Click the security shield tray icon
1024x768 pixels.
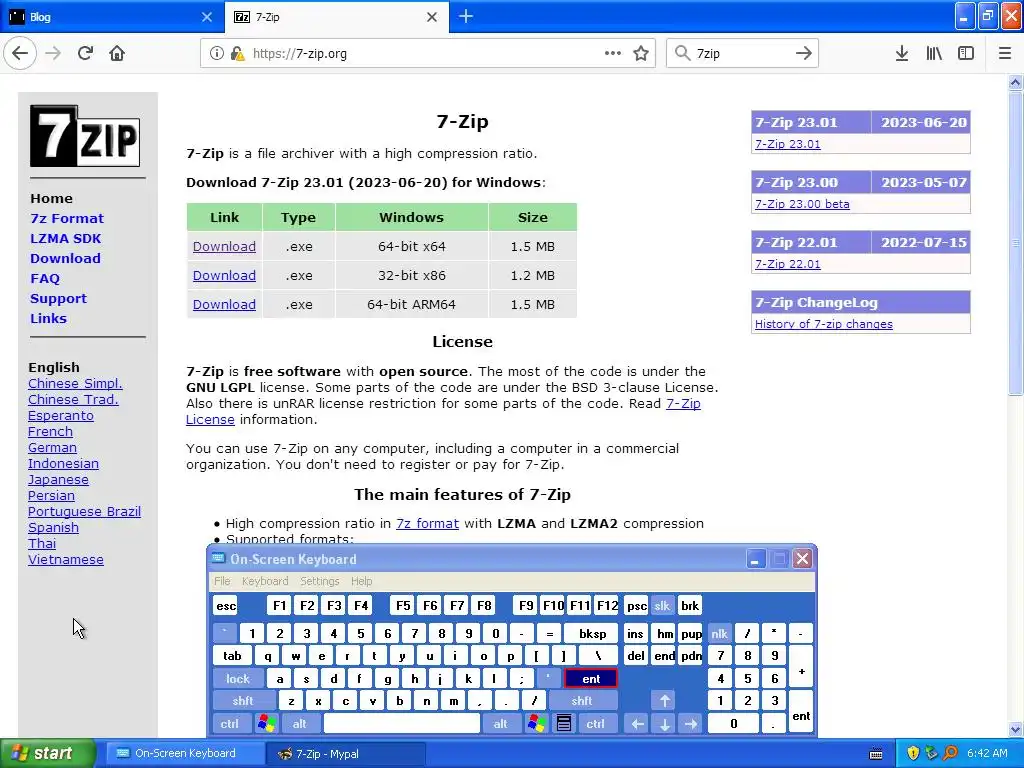[913, 753]
